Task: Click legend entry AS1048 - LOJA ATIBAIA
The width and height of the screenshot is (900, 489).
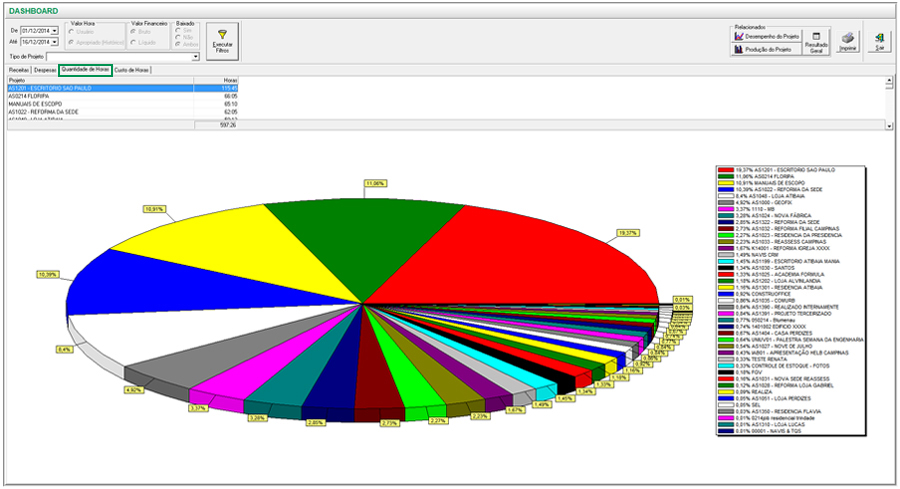Action: 770,196
